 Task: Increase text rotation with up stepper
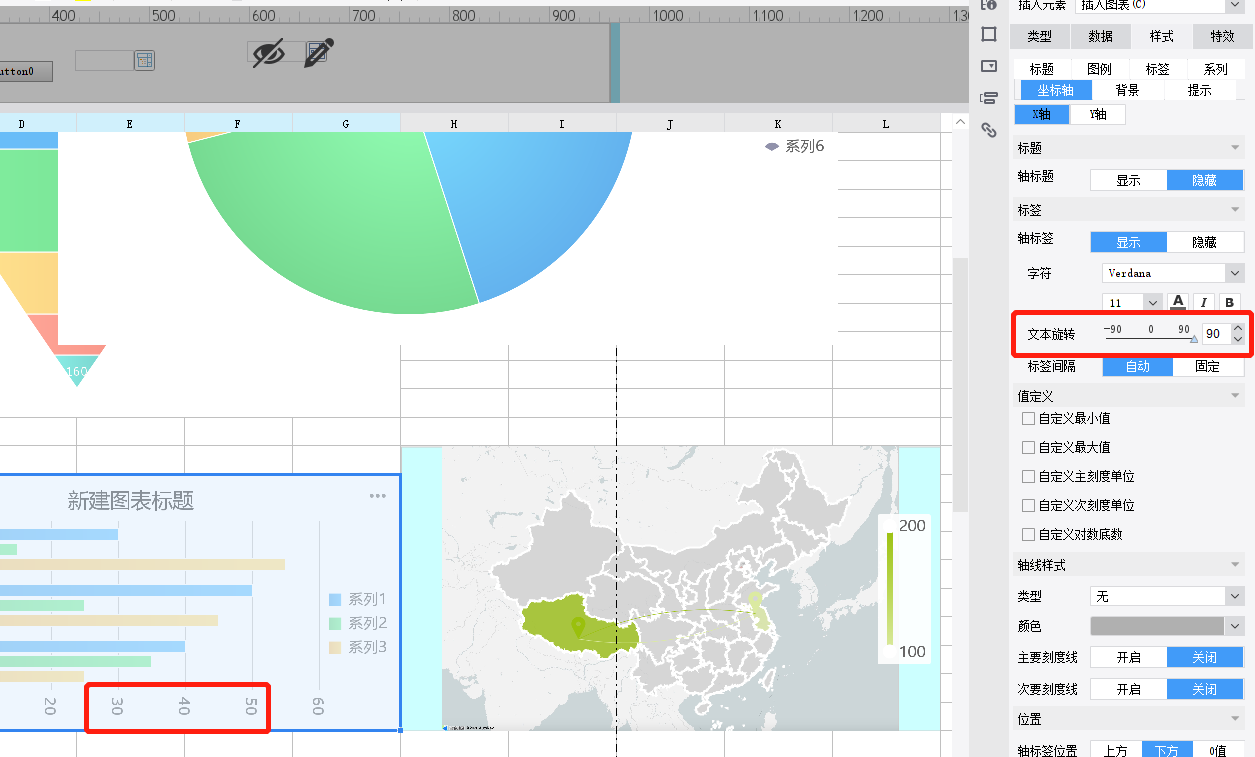[1238, 328]
